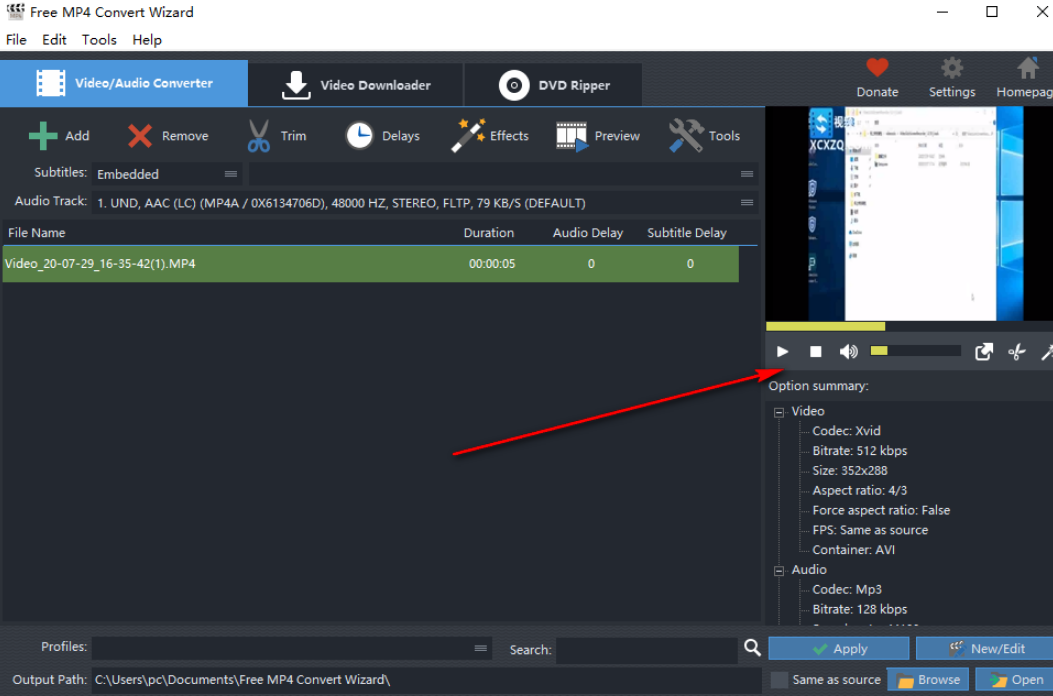Click the Output Path text field
Screen dimensions: 1053x696
pyautogui.click(x=426, y=680)
